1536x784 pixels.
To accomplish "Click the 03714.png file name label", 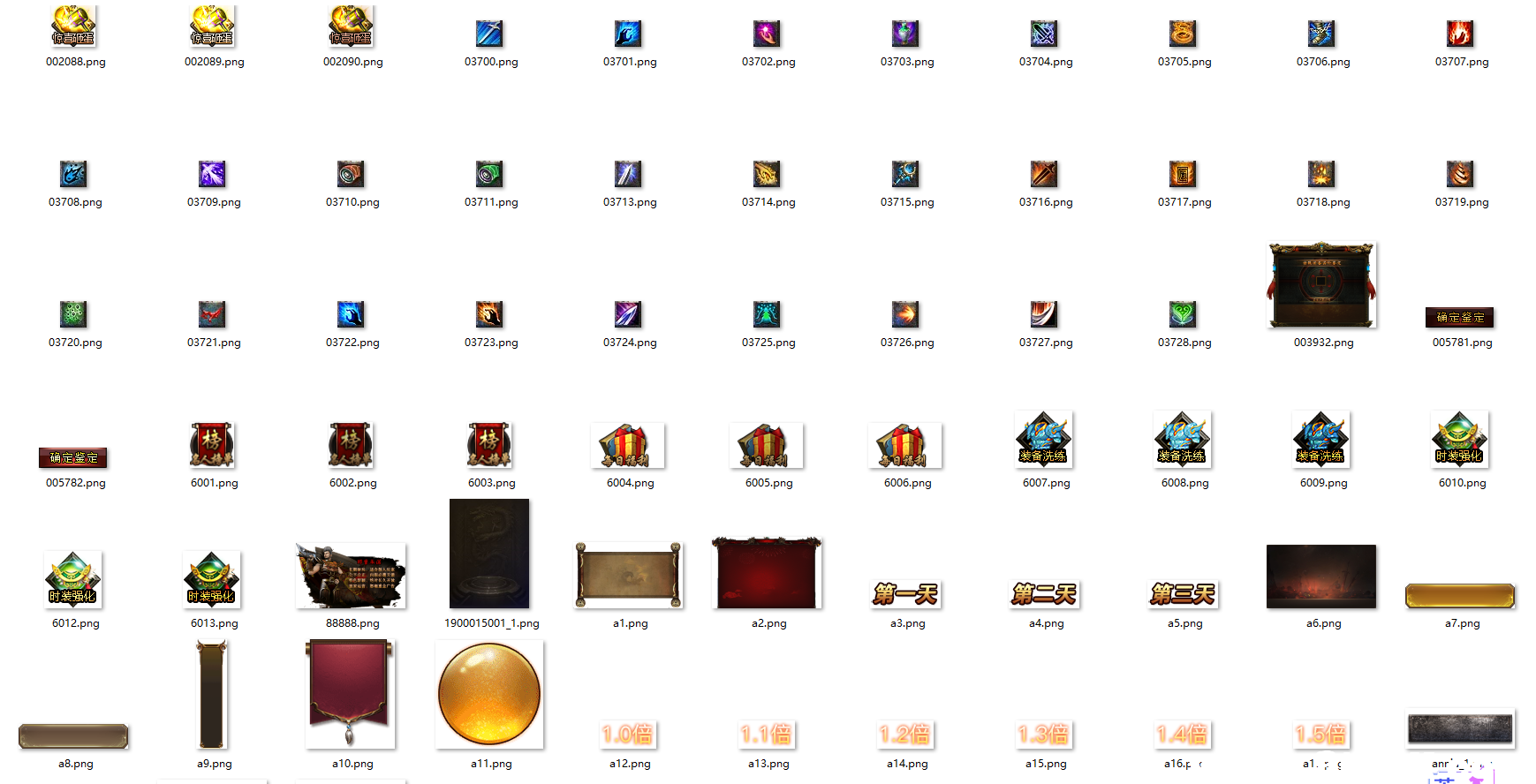I will click(768, 202).
